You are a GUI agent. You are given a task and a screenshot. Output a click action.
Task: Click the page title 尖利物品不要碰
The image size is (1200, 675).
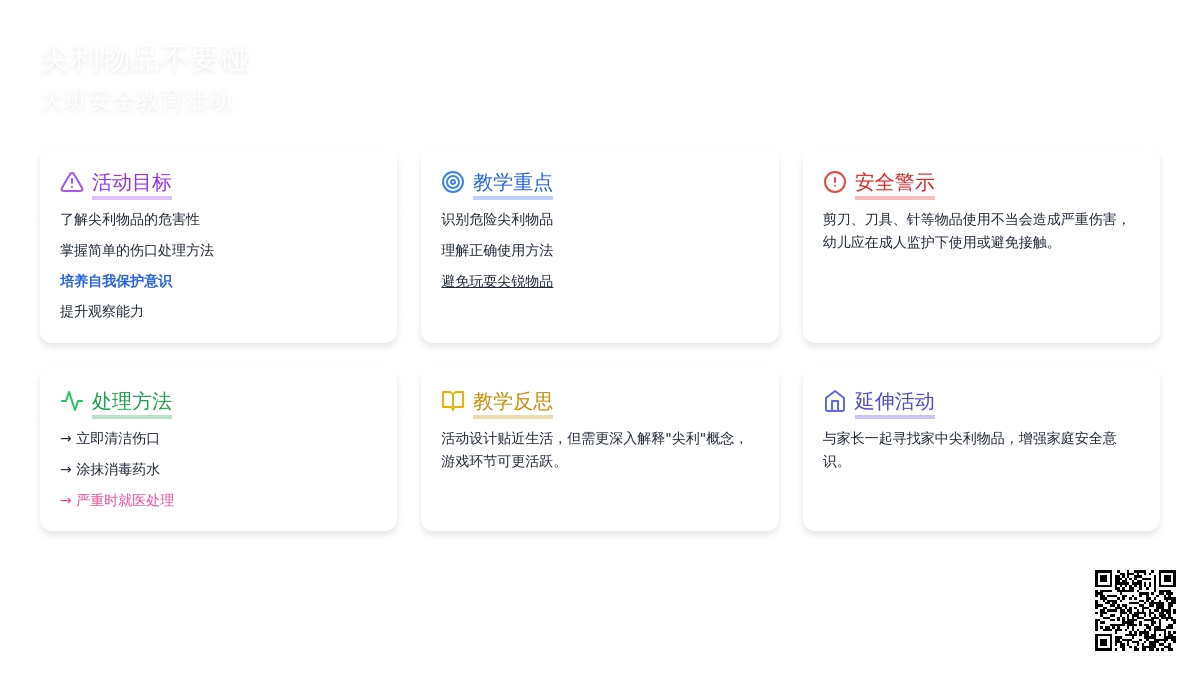point(145,60)
